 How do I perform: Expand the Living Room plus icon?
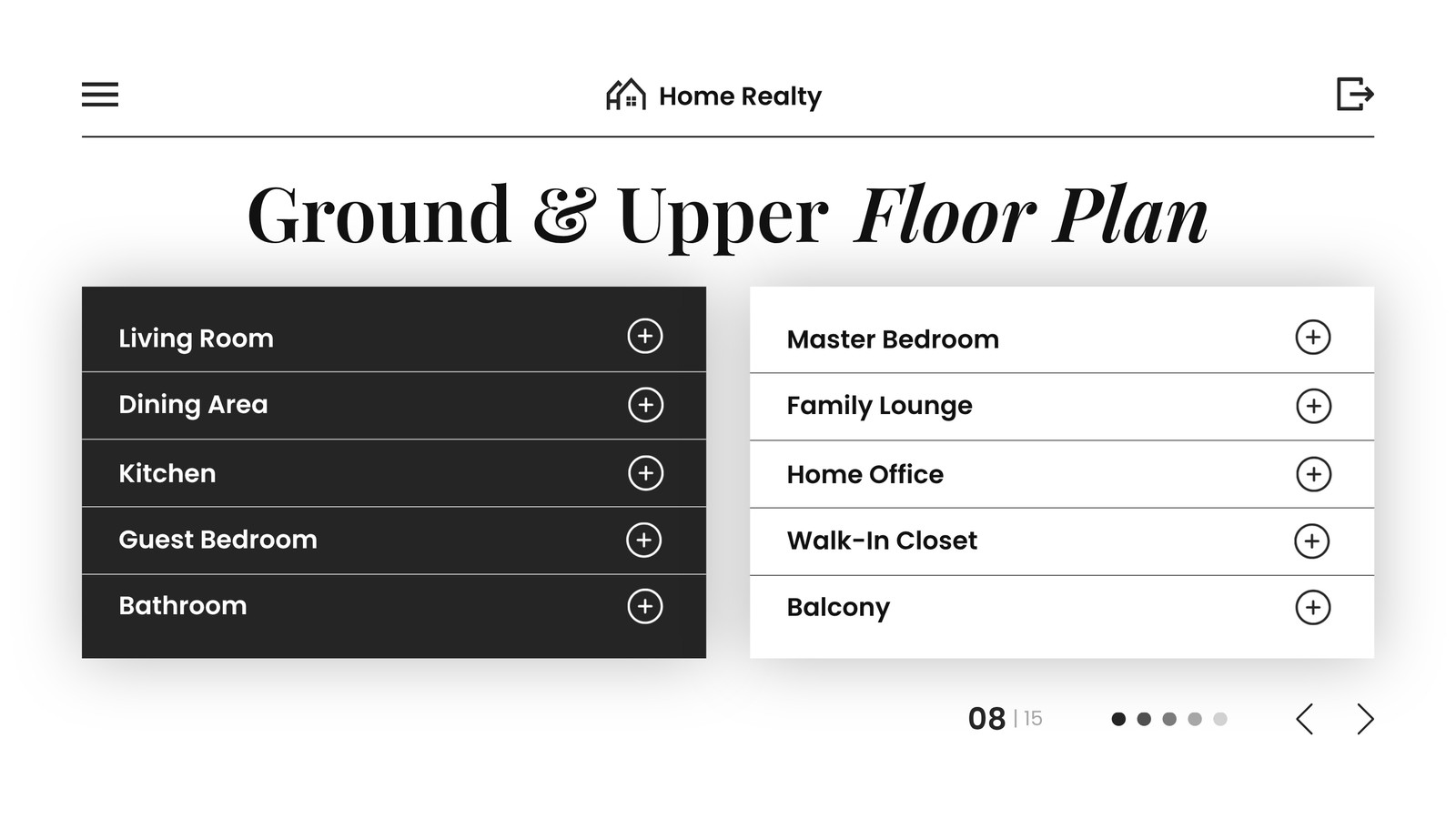click(x=645, y=336)
